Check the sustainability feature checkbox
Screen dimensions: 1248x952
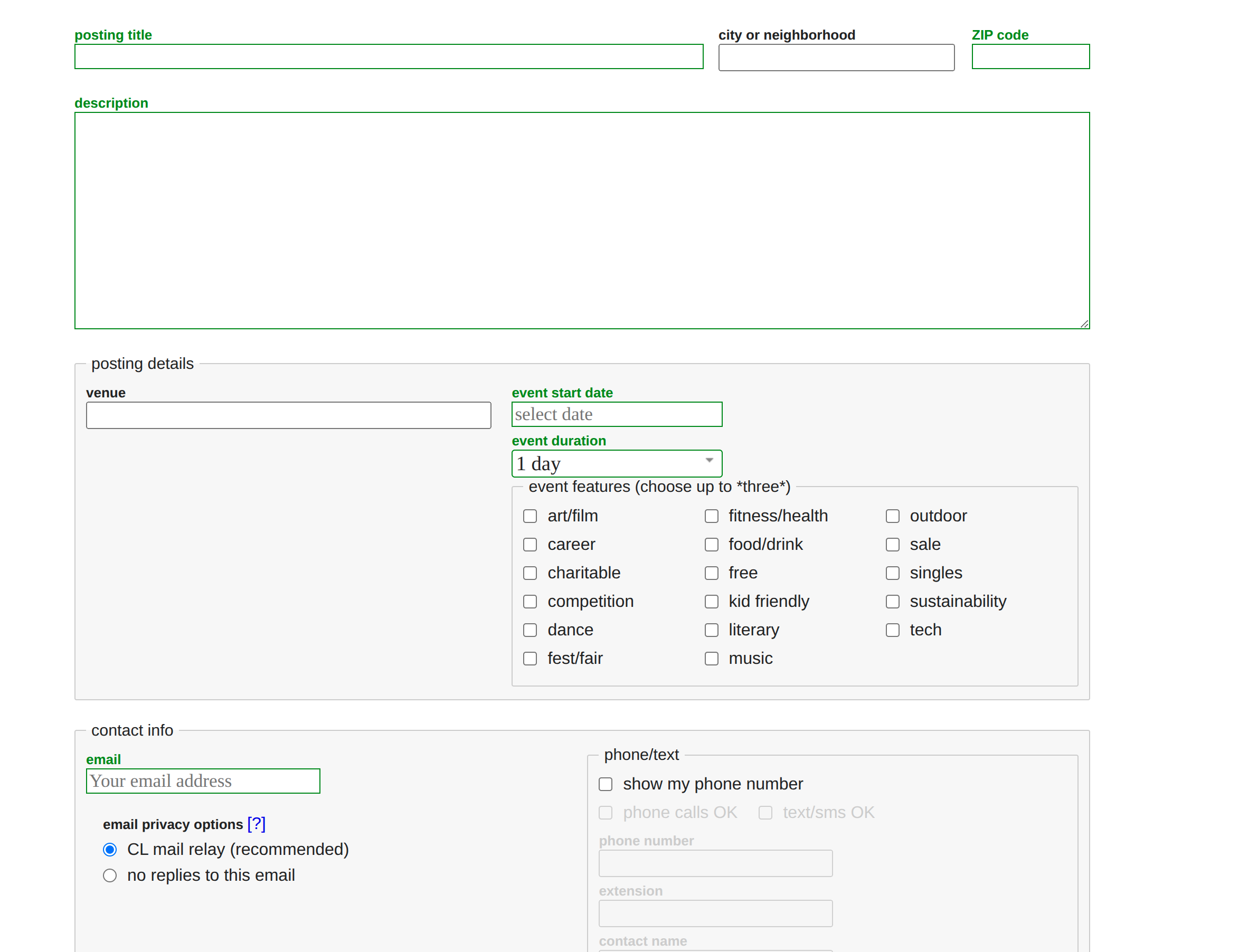[892, 601]
